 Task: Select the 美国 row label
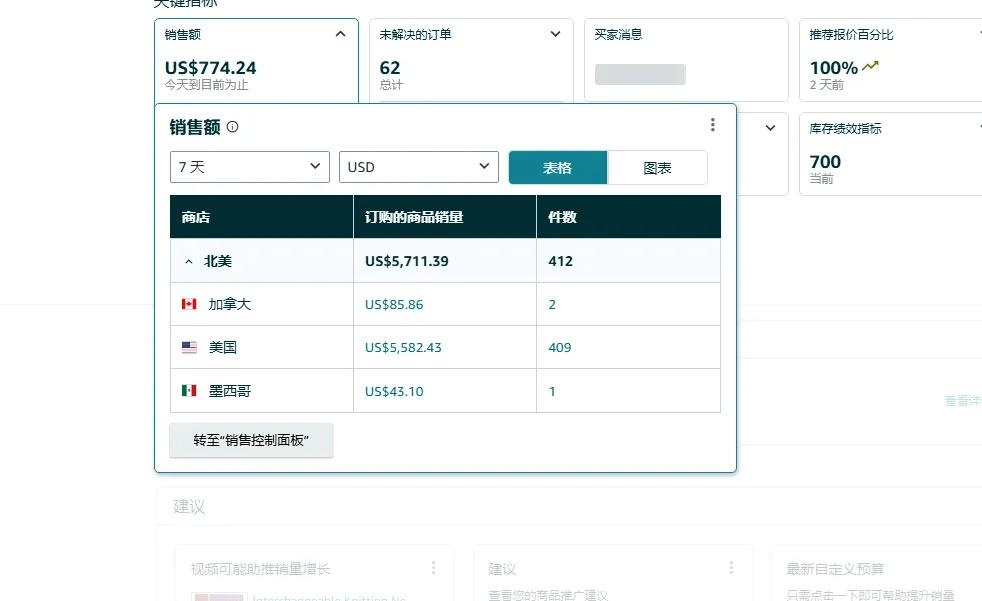(223, 347)
